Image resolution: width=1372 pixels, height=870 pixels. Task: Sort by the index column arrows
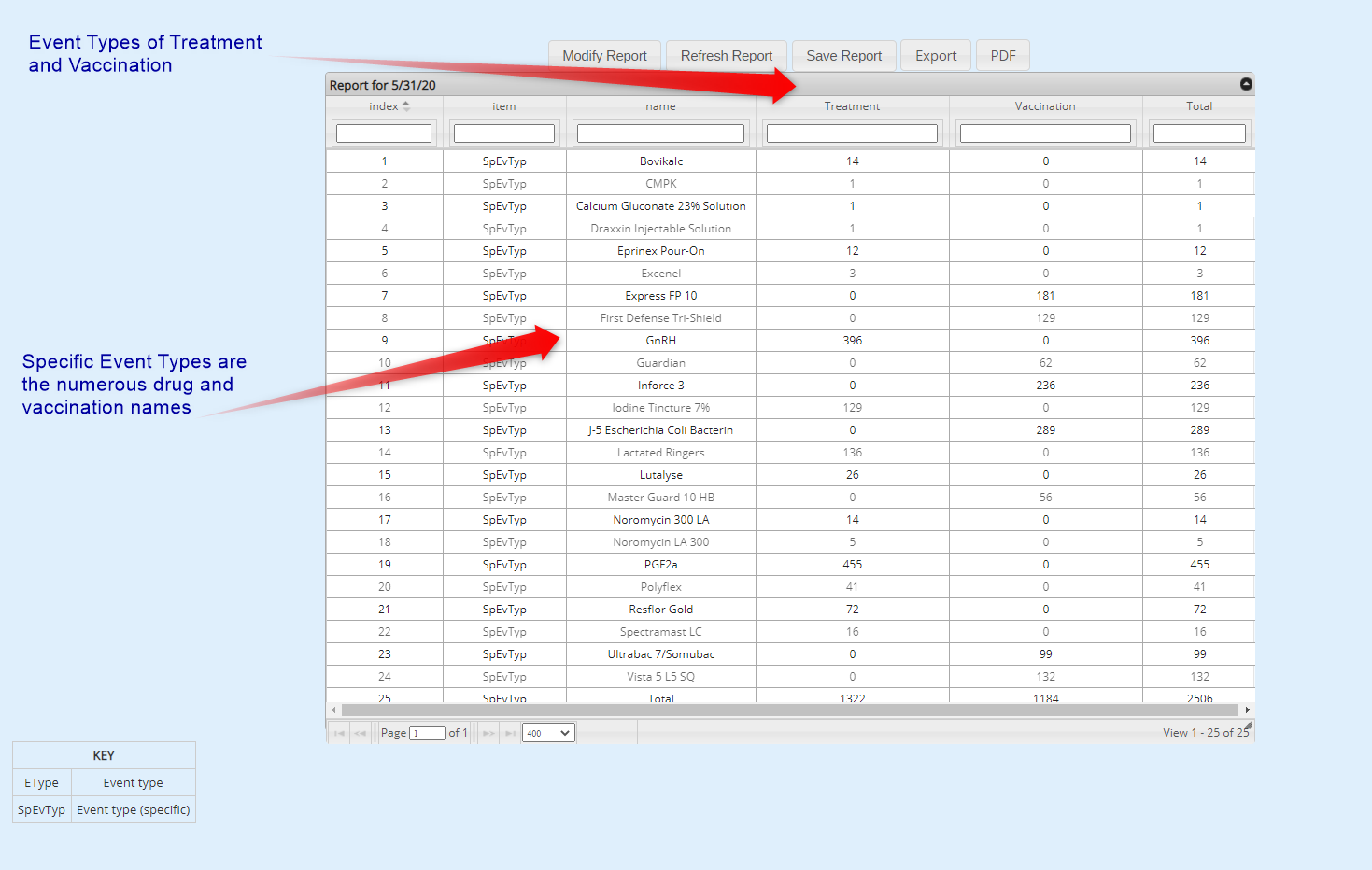[x=406, y=106]
